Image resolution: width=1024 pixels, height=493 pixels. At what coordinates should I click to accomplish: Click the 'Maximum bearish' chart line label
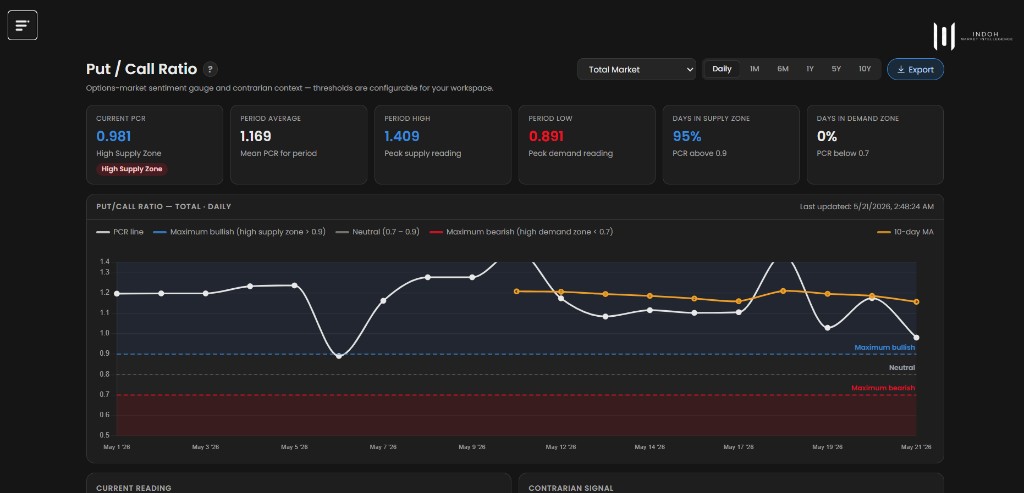click(x=883, y=388)
